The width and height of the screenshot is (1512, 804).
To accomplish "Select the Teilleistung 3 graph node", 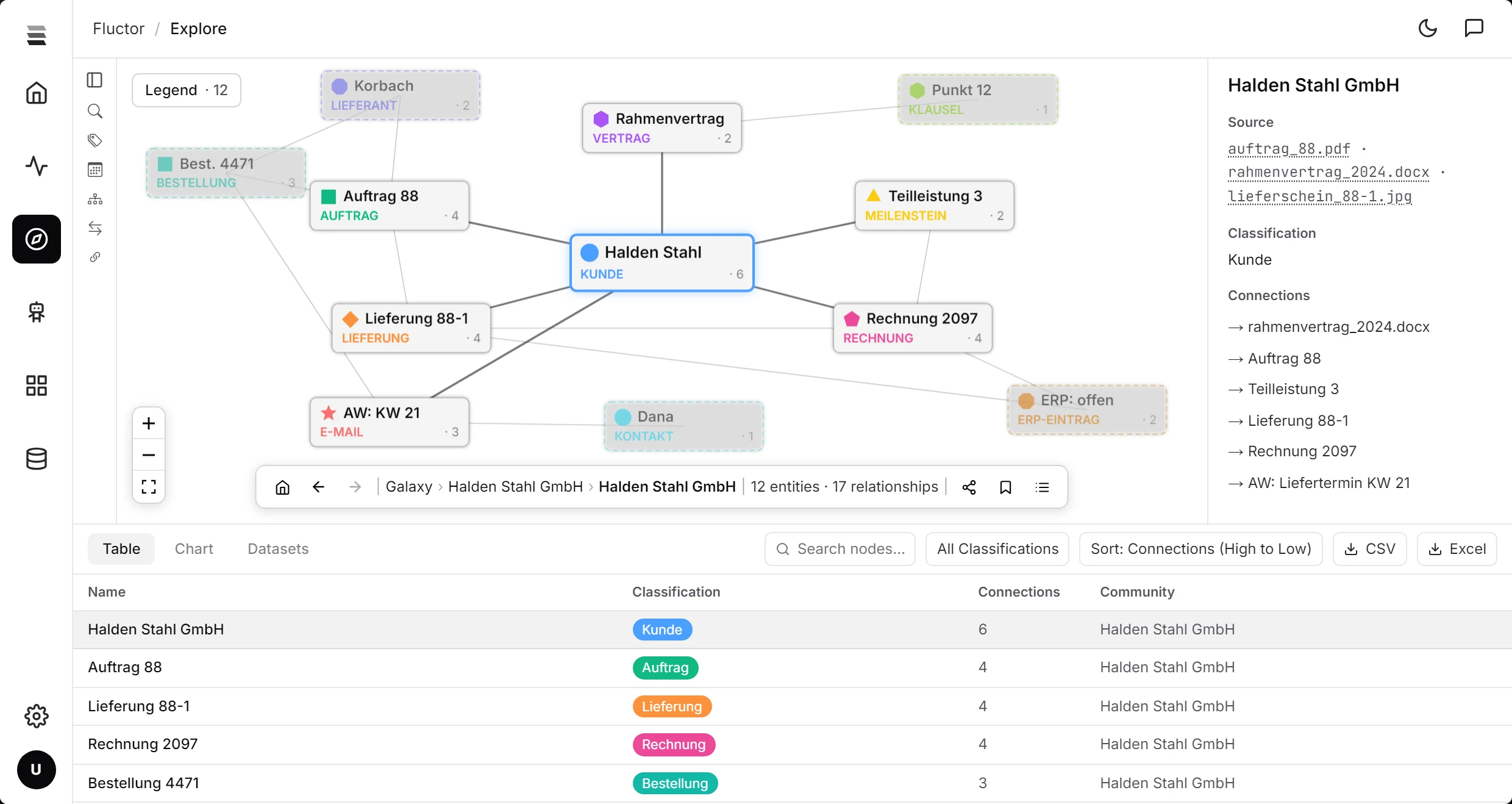I will (x=935, y=206).
